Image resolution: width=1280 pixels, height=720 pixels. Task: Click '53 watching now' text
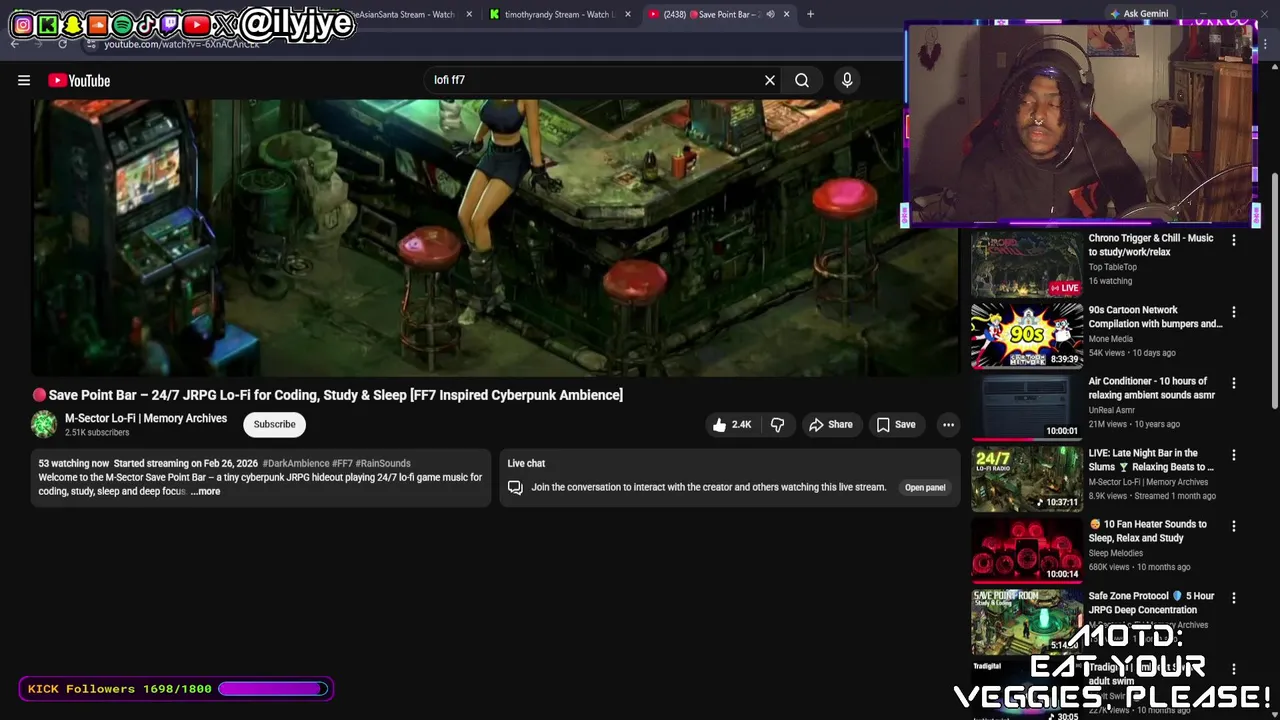point(74,463)
